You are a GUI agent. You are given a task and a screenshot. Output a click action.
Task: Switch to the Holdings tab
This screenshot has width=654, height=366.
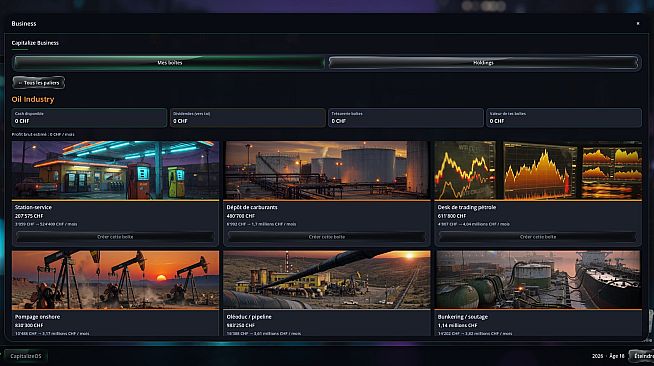point(483,63)
